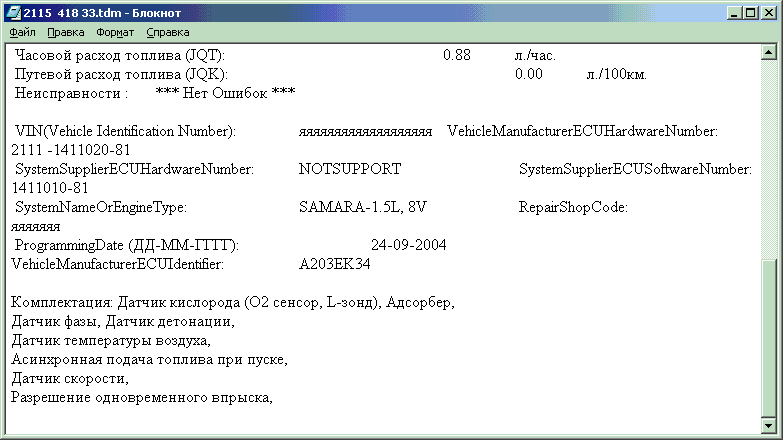The image size is (783, 440).
Task: Open the Файл menu
Action: click(x=22, y=32)
